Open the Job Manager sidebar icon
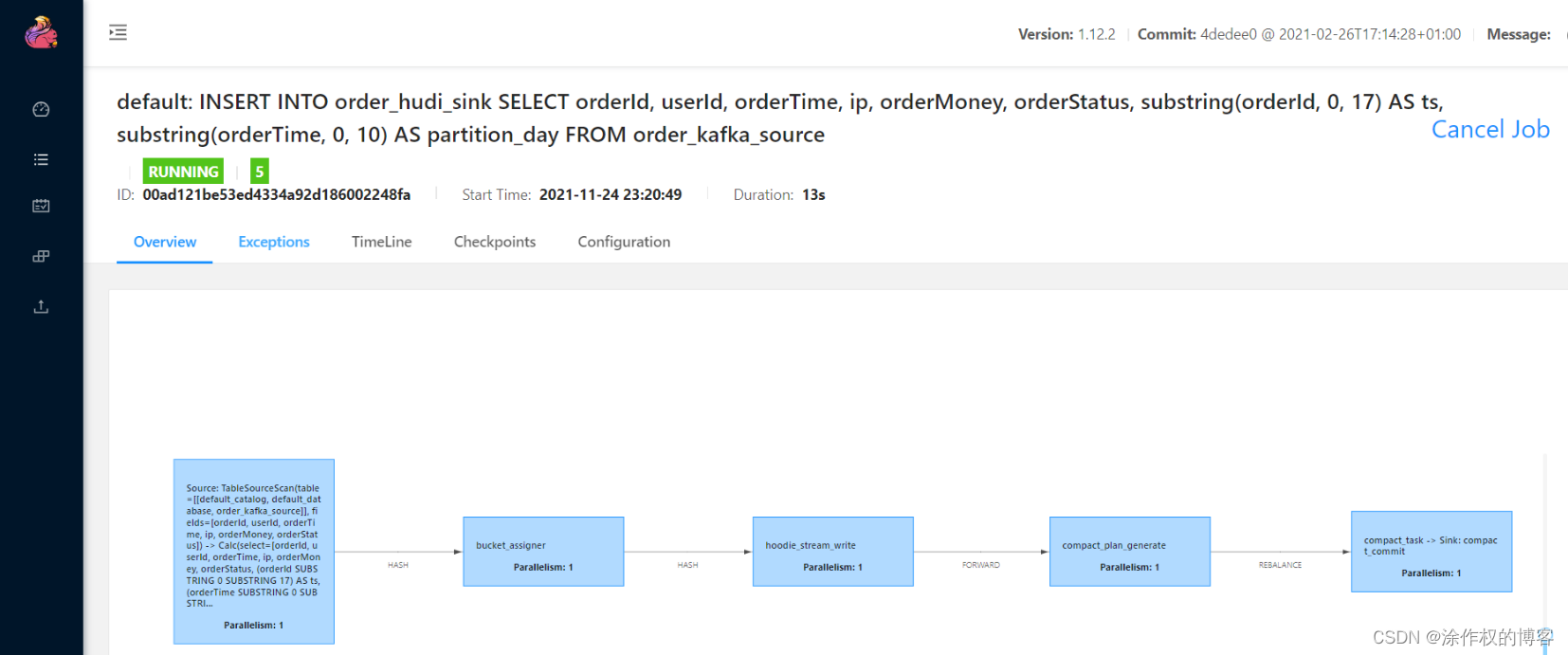This screenshot has height=655, width=1568. pyautogui.click(x=41, y=256)
